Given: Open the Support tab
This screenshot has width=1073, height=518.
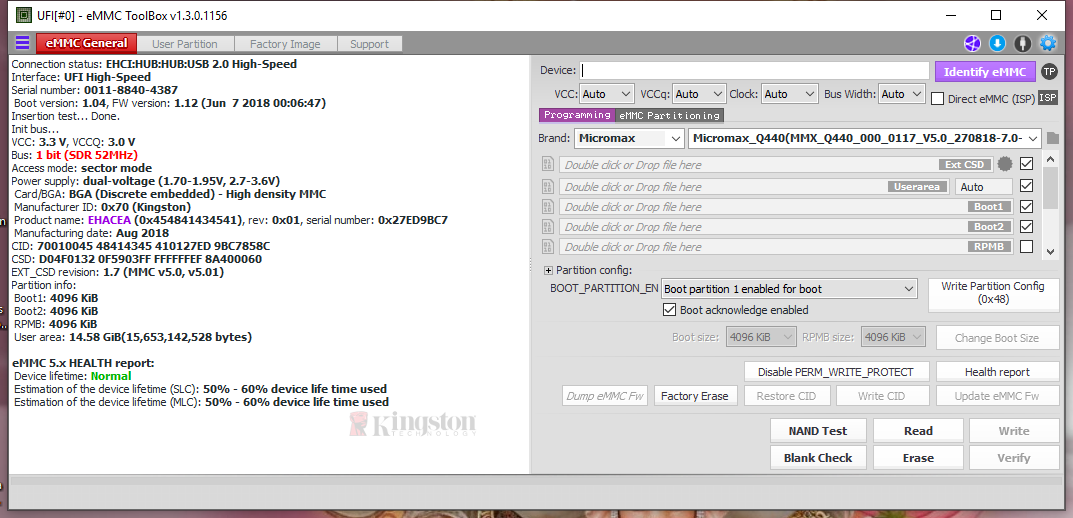Looking at the screenshot, I should (370, 44).
